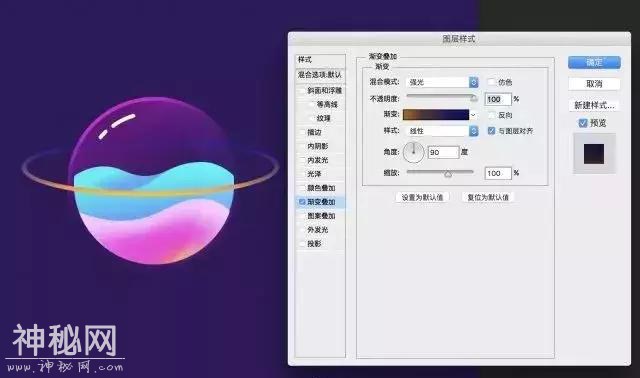The height and width of the screenshot is (378, 640).
Task: Open the 样式 dropdown showing 线性
Action: (442, 131)
